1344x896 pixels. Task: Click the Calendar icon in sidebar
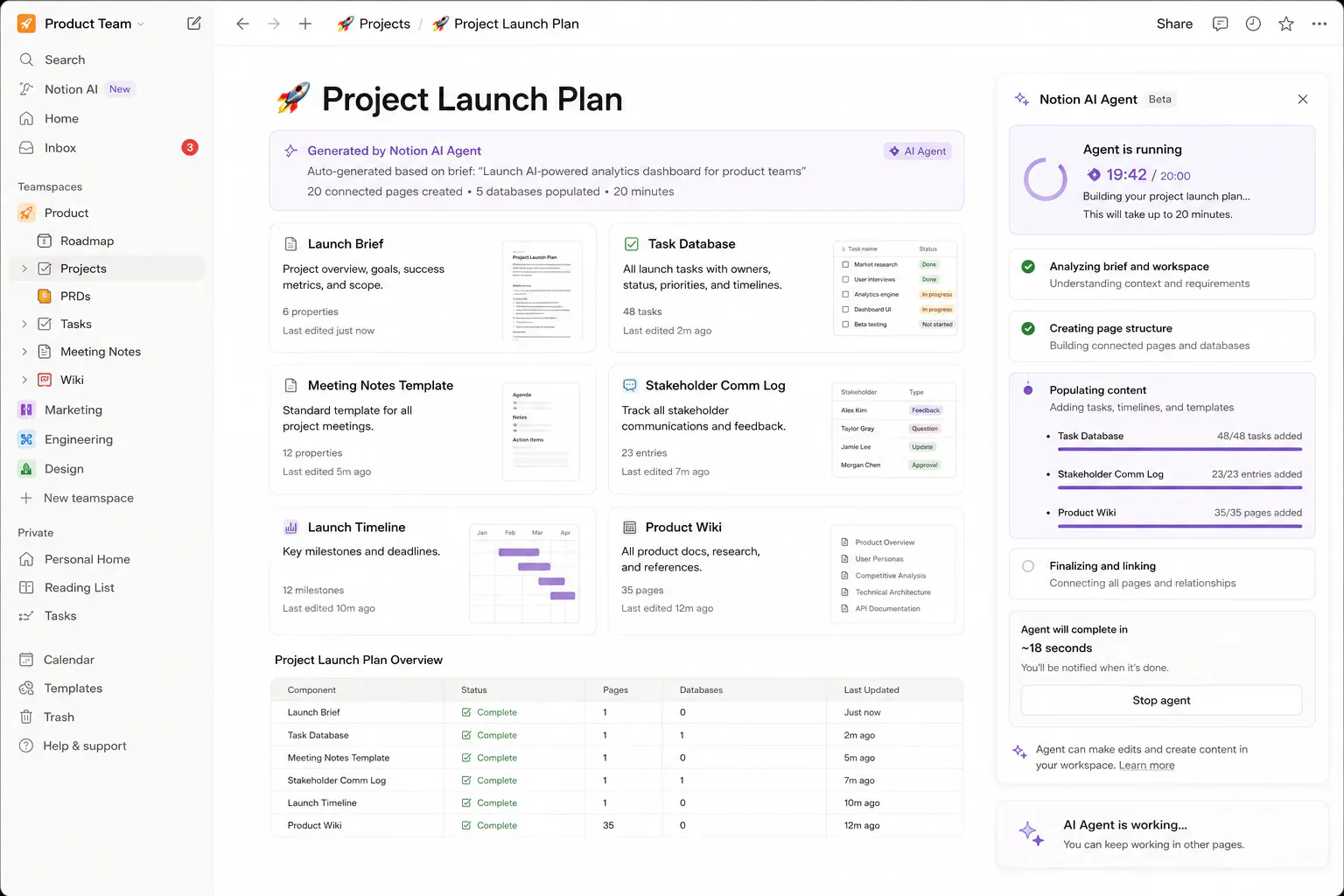pos(26,660)
